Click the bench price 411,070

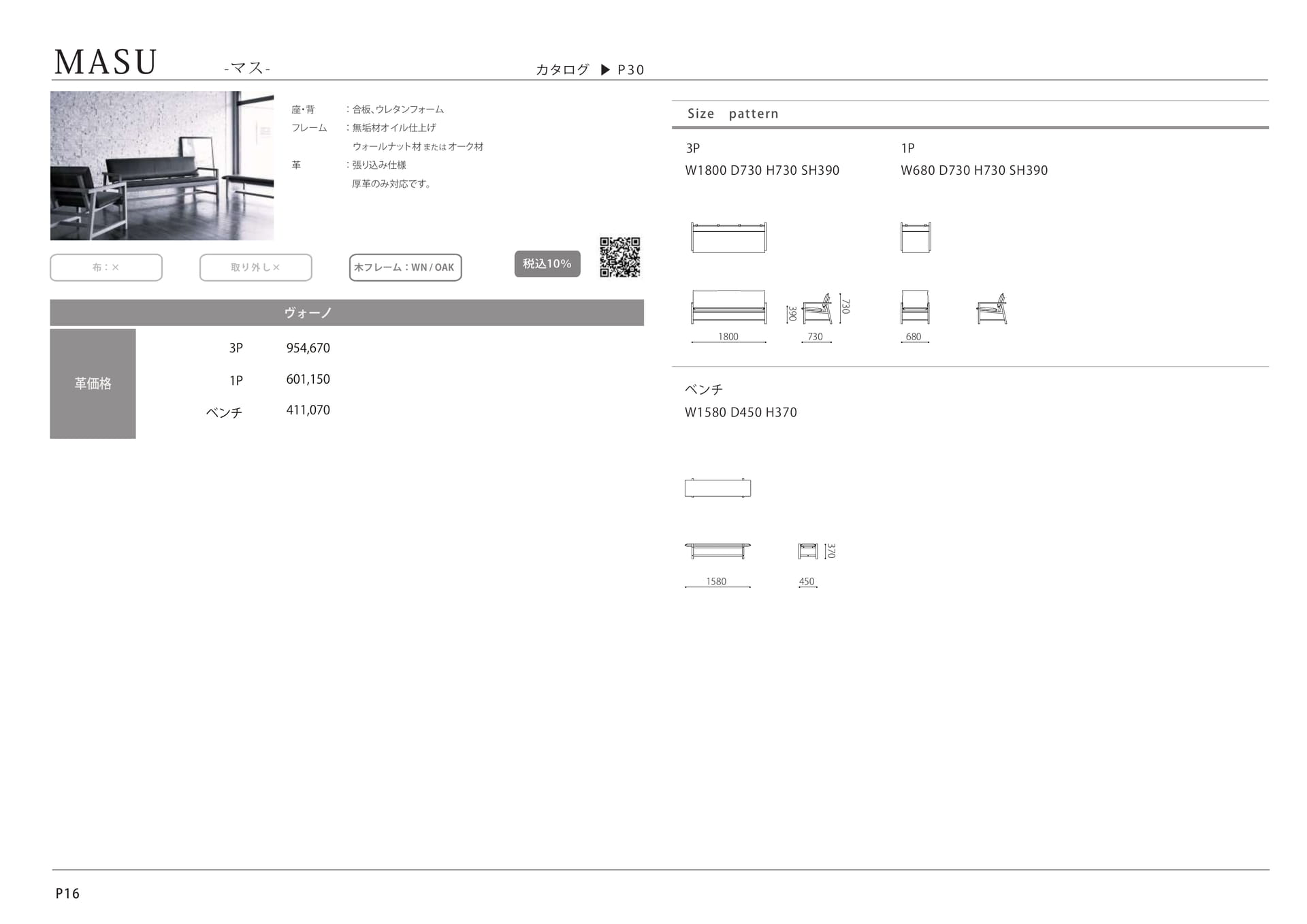coord(308,410)
